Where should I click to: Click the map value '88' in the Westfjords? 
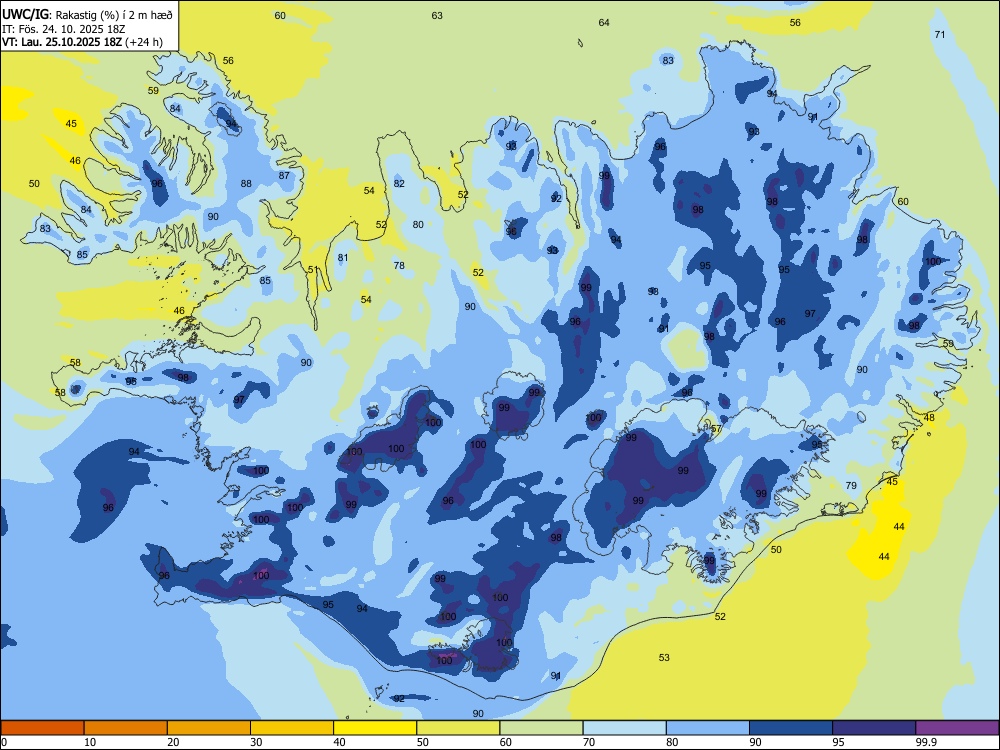(246, 184)
